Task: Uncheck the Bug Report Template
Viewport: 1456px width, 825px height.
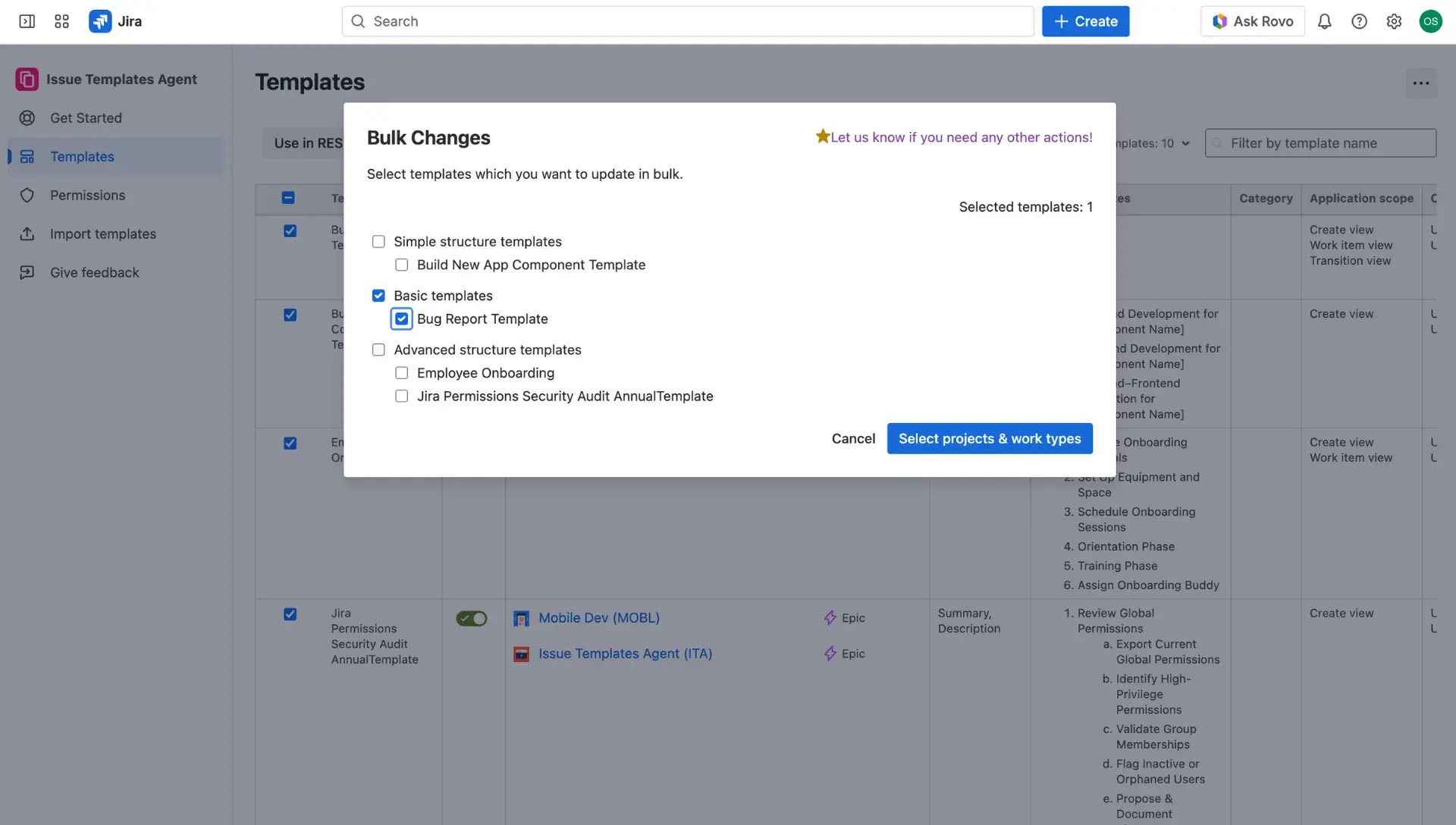Action: [401, 318]
